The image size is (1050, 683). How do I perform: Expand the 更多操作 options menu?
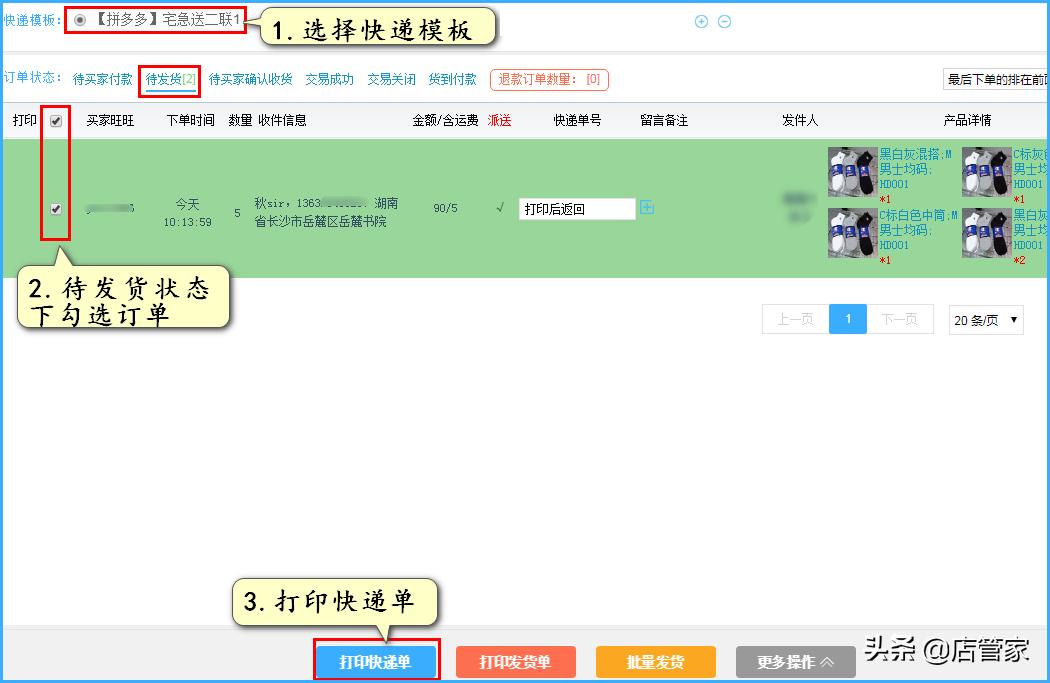(x=794, y=662)
